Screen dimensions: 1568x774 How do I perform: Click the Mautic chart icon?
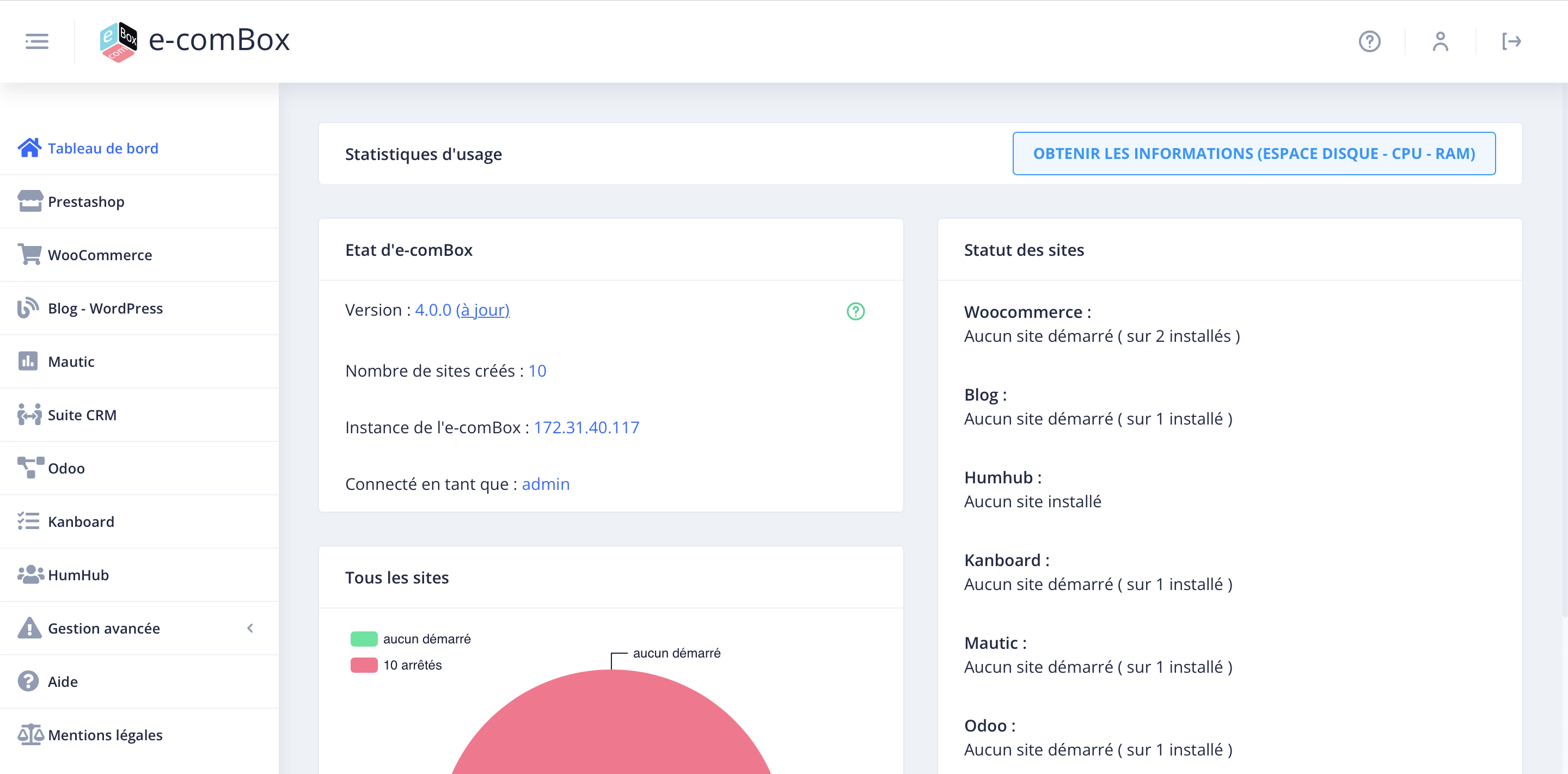tap(28, 361)
